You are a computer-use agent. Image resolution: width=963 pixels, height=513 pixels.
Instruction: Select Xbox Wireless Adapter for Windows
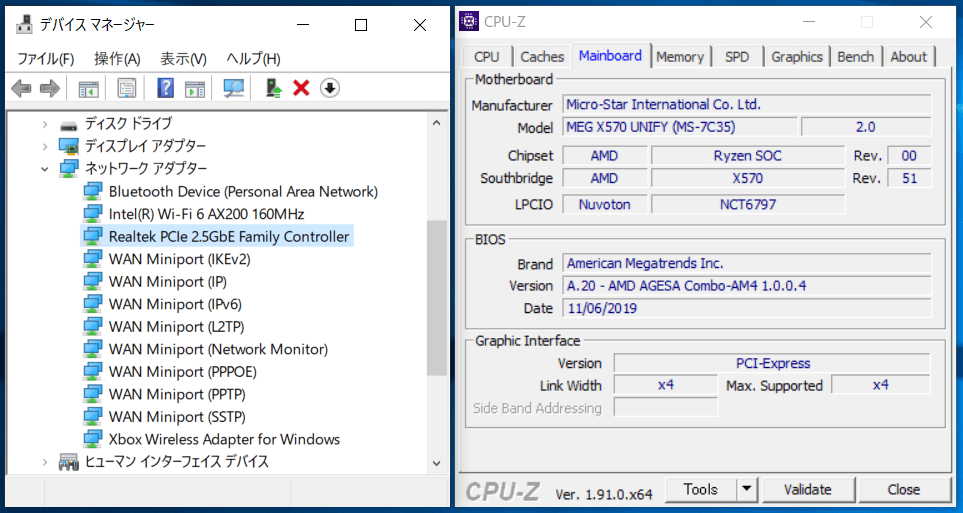point(224,439)
